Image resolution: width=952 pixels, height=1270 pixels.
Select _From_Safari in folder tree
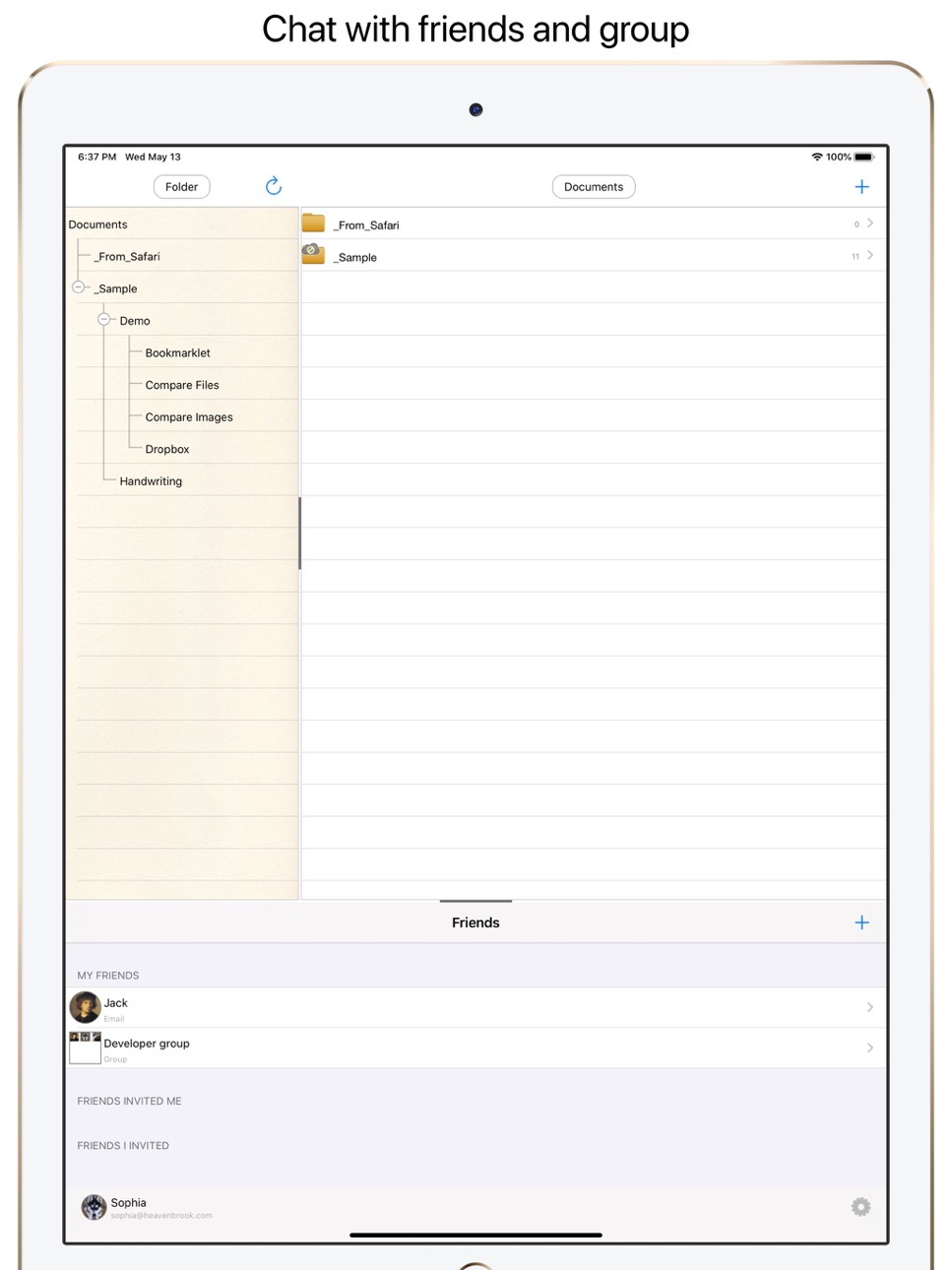tap(127, 257)
